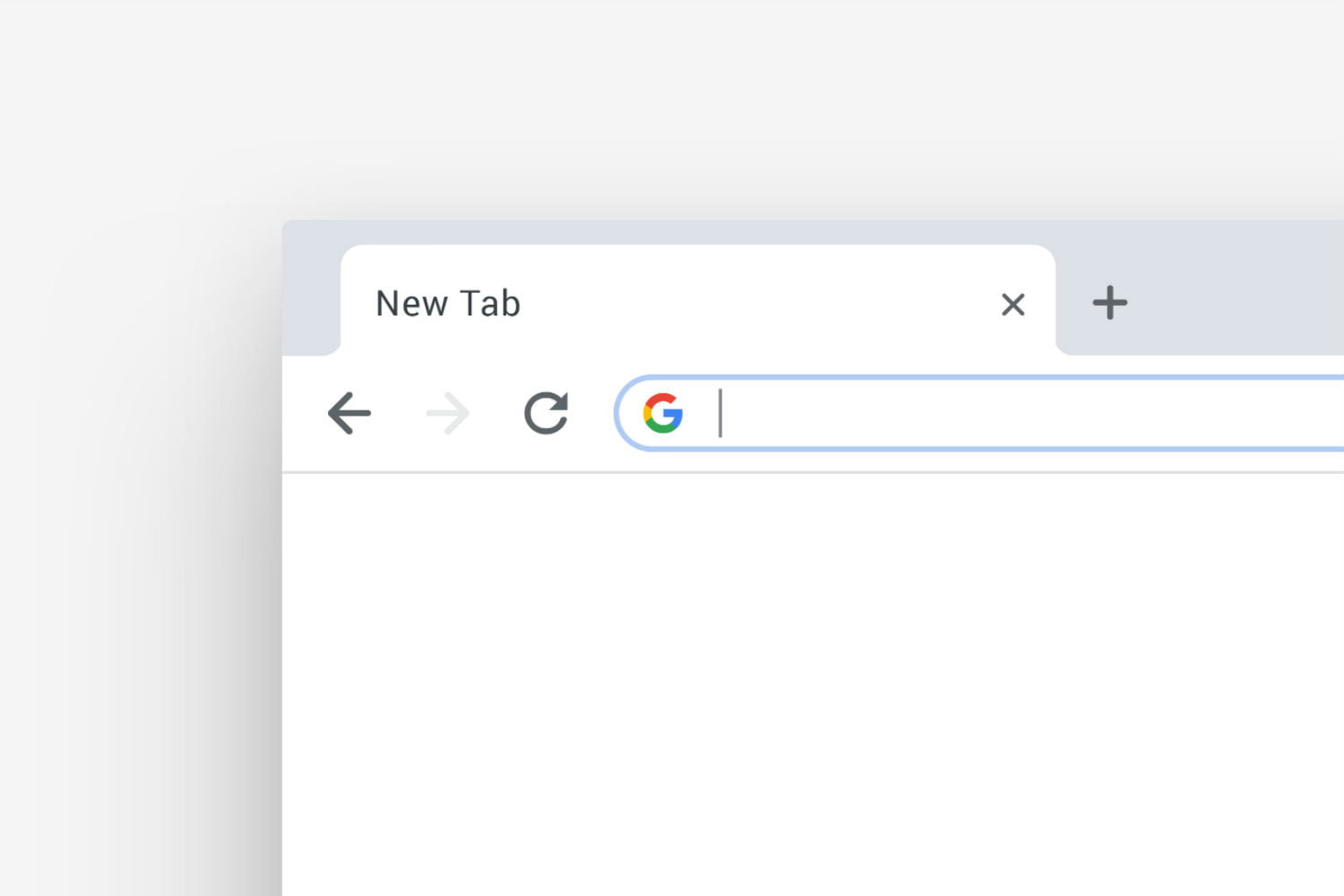Screen dimensions: 1344x896
Task: Click toolbar space between reload and address bar
Action: click(x=591, y=413)
